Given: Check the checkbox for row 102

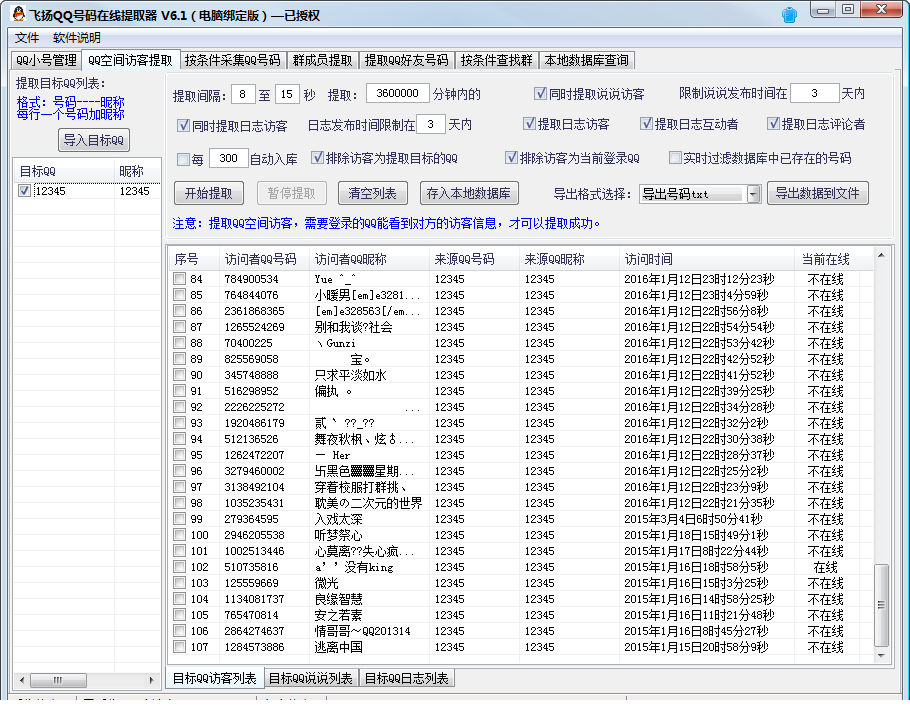Looking at the screenshot, I should click(179, 567).
